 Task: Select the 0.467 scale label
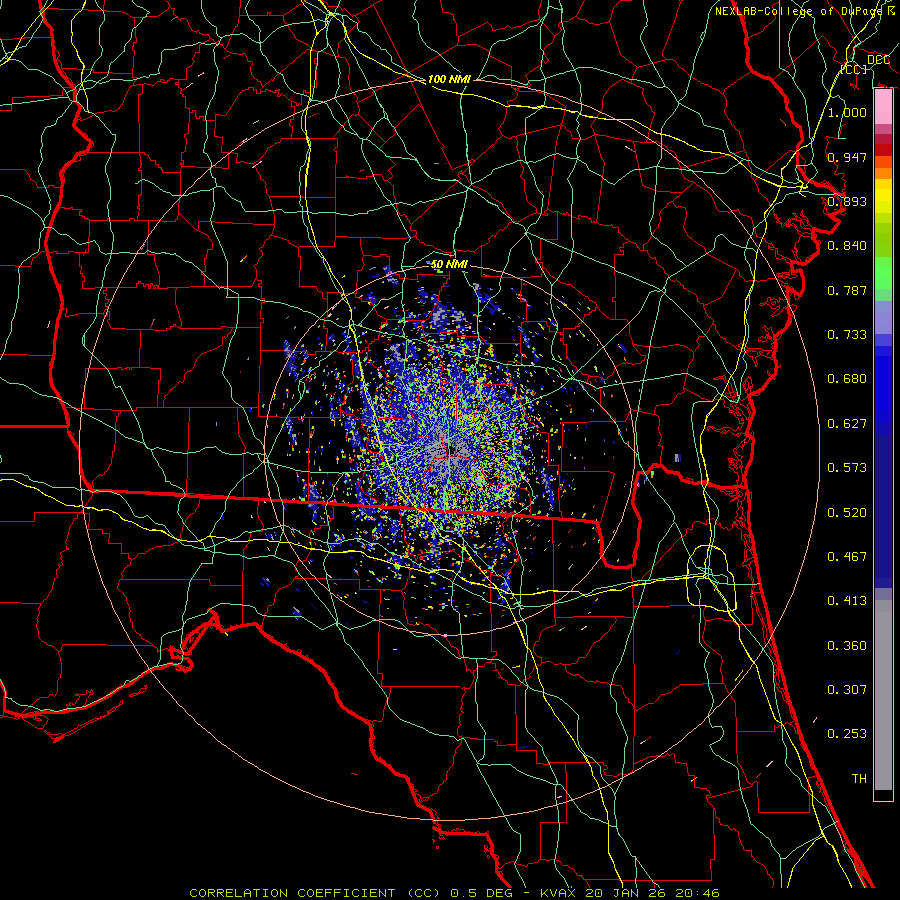[x=847, y=557]
